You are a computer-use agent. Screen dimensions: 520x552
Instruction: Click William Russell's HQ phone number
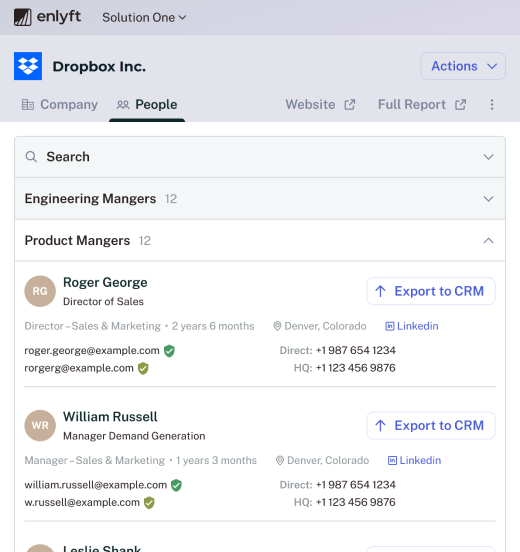(356, 502)
